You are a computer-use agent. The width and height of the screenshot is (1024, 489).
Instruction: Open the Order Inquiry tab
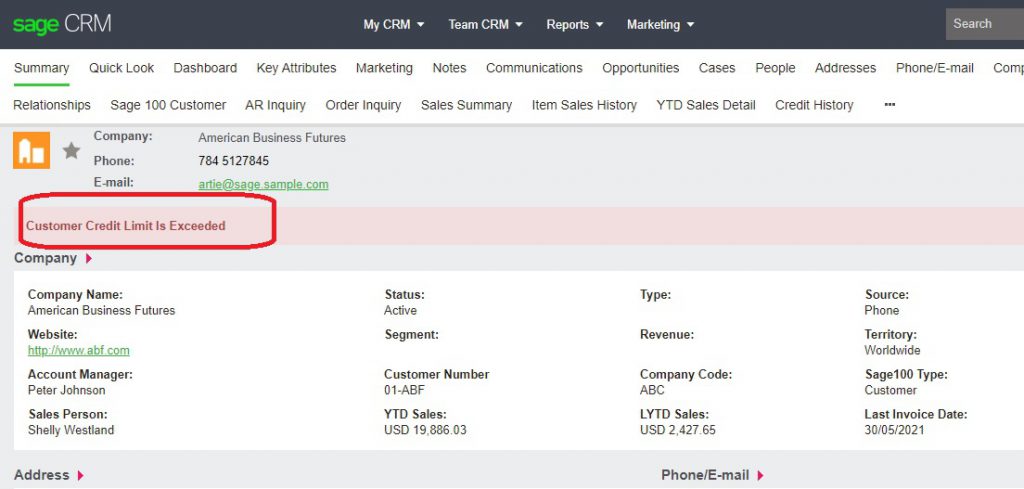pyautogui.click(x=363, y=105)
